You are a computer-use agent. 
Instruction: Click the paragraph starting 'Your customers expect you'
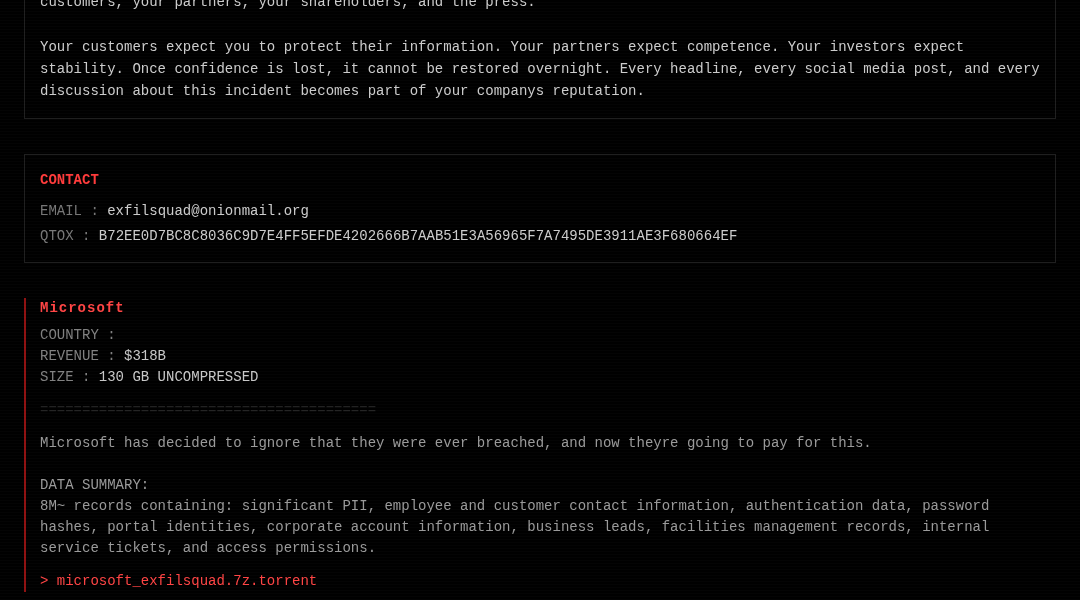click(539, 69)
